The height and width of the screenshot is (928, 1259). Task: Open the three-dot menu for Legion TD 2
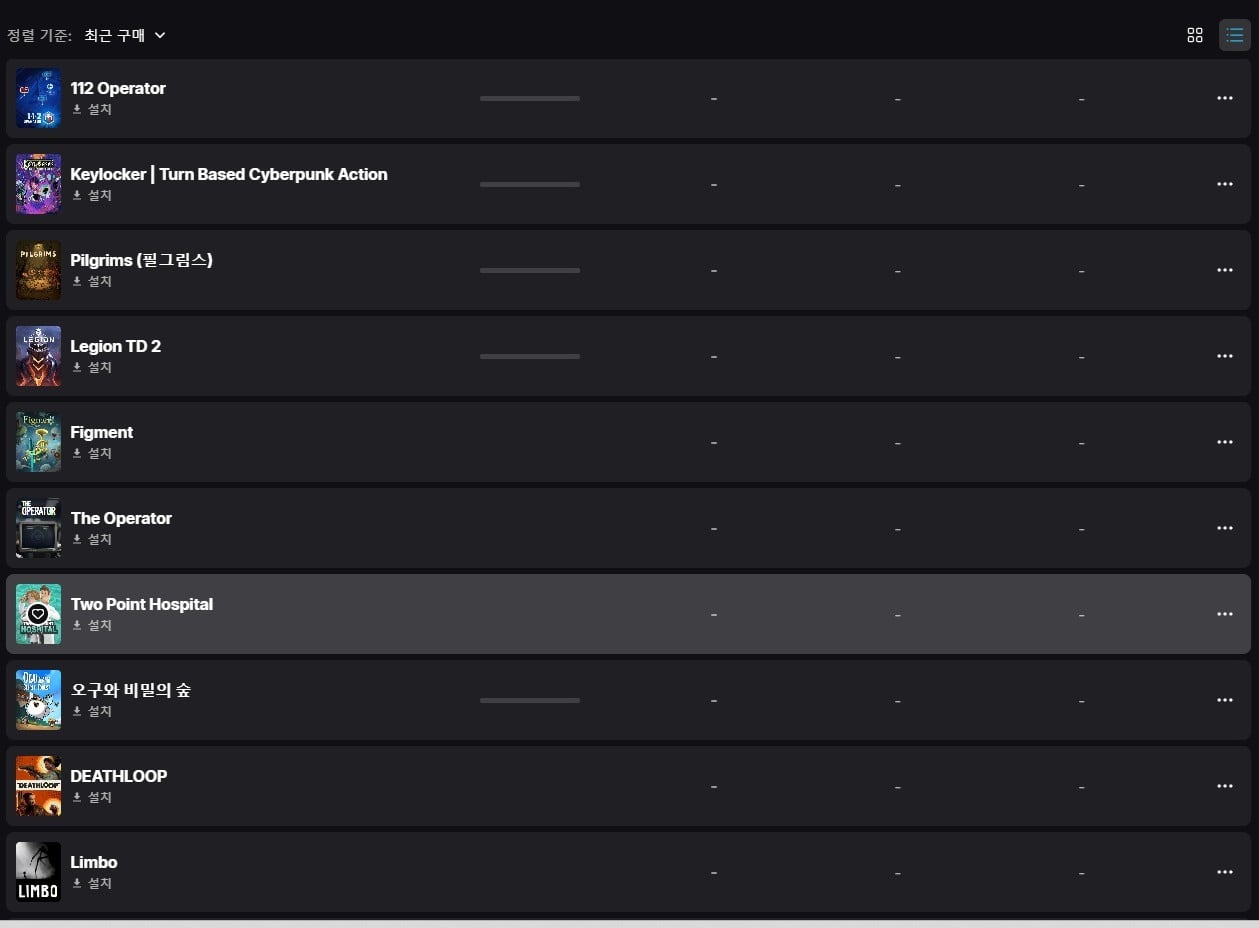tap(1225, 356)
